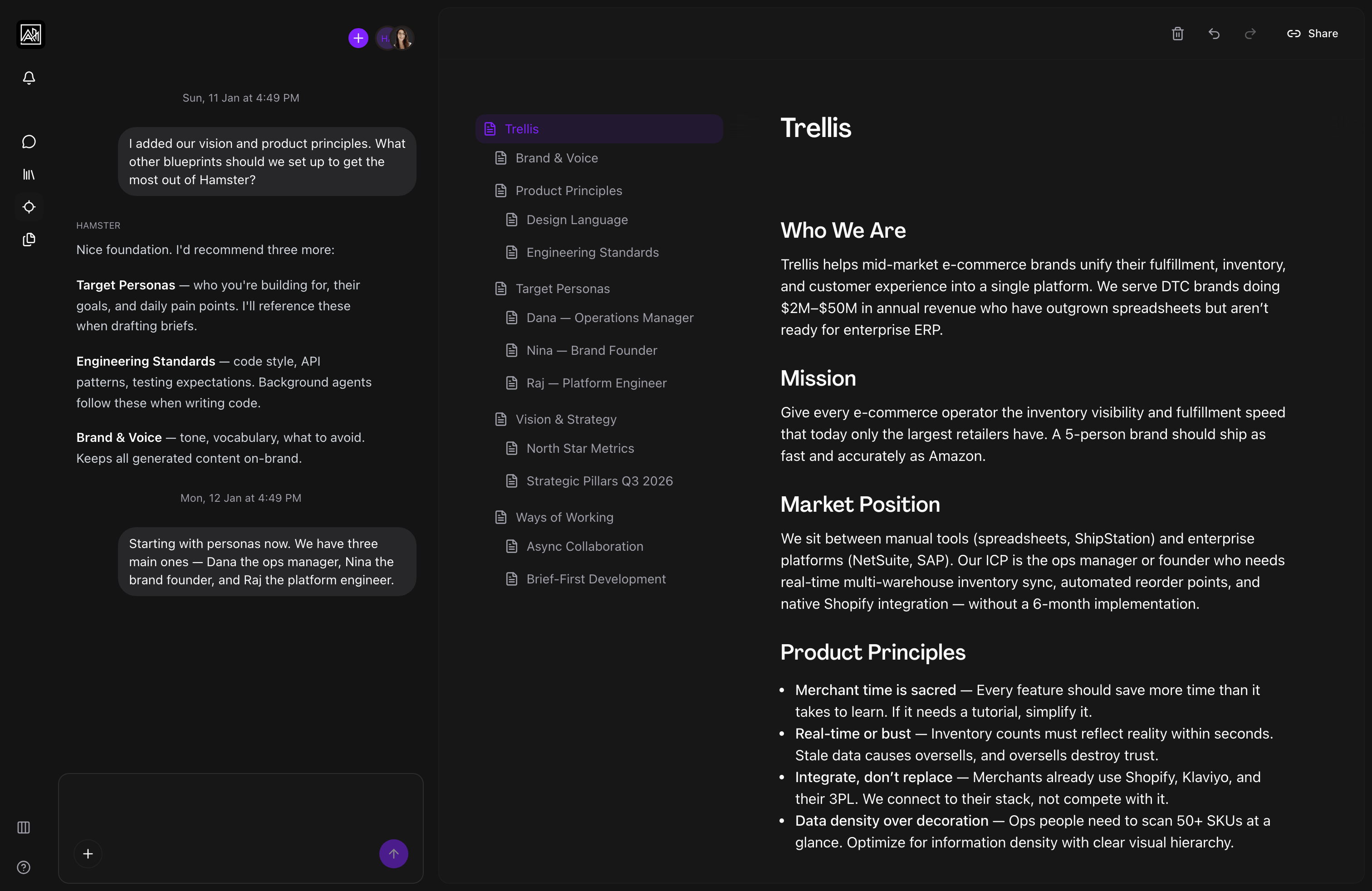
Task: Click the redo arrow icon
Action: coord(1250,34)
